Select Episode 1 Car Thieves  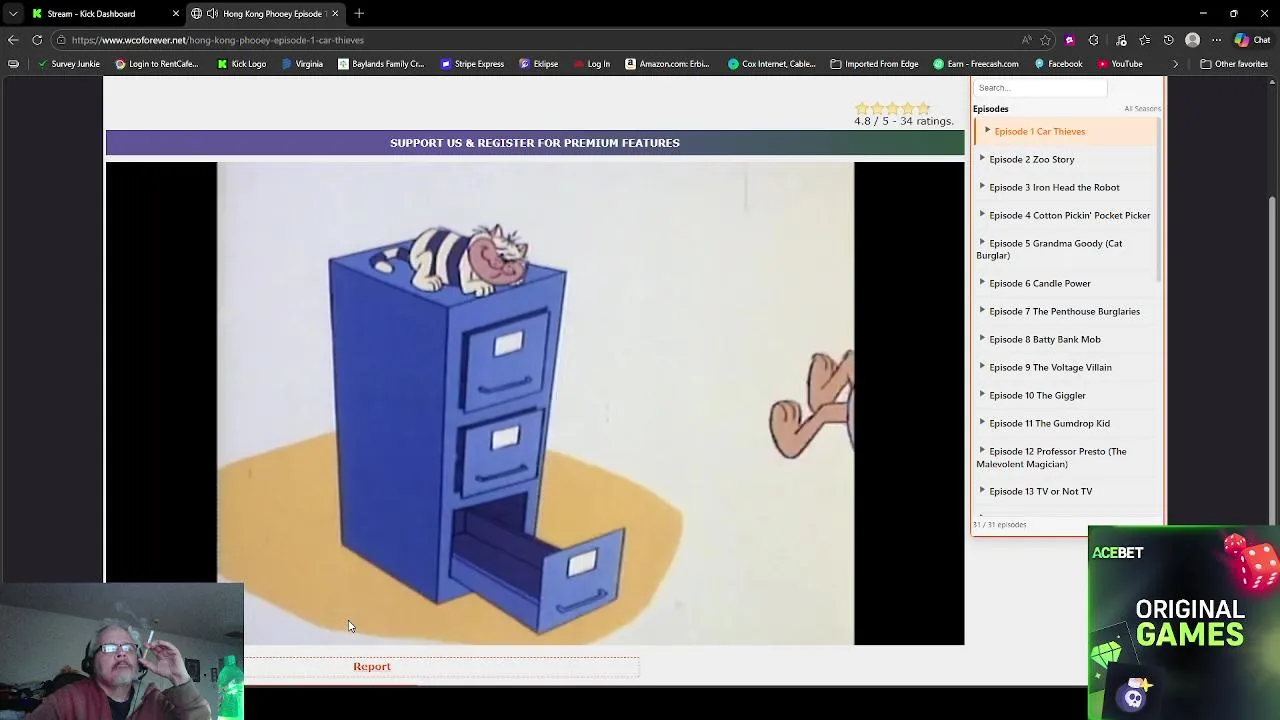(x=1065, y=131)
